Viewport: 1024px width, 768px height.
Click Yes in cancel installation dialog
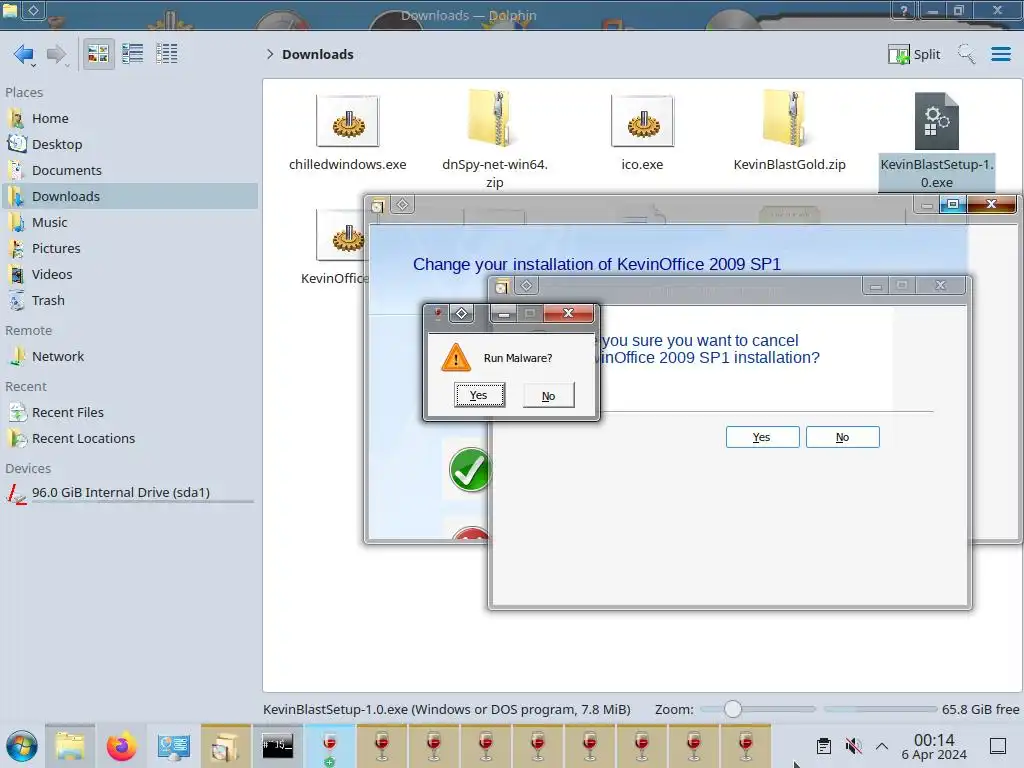pyautogui.click(x=762, y=437)
